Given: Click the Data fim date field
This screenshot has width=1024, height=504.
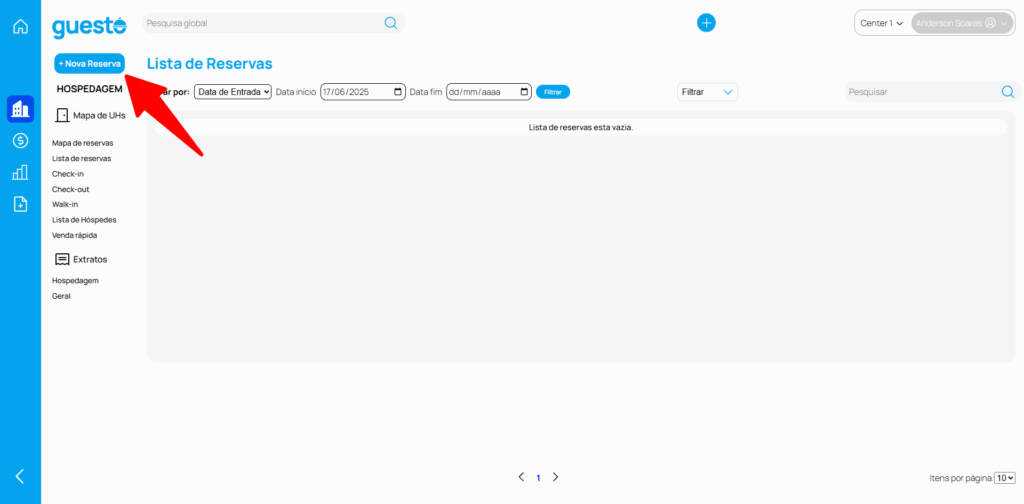Looking at the screenshot, I should [488, 92].
